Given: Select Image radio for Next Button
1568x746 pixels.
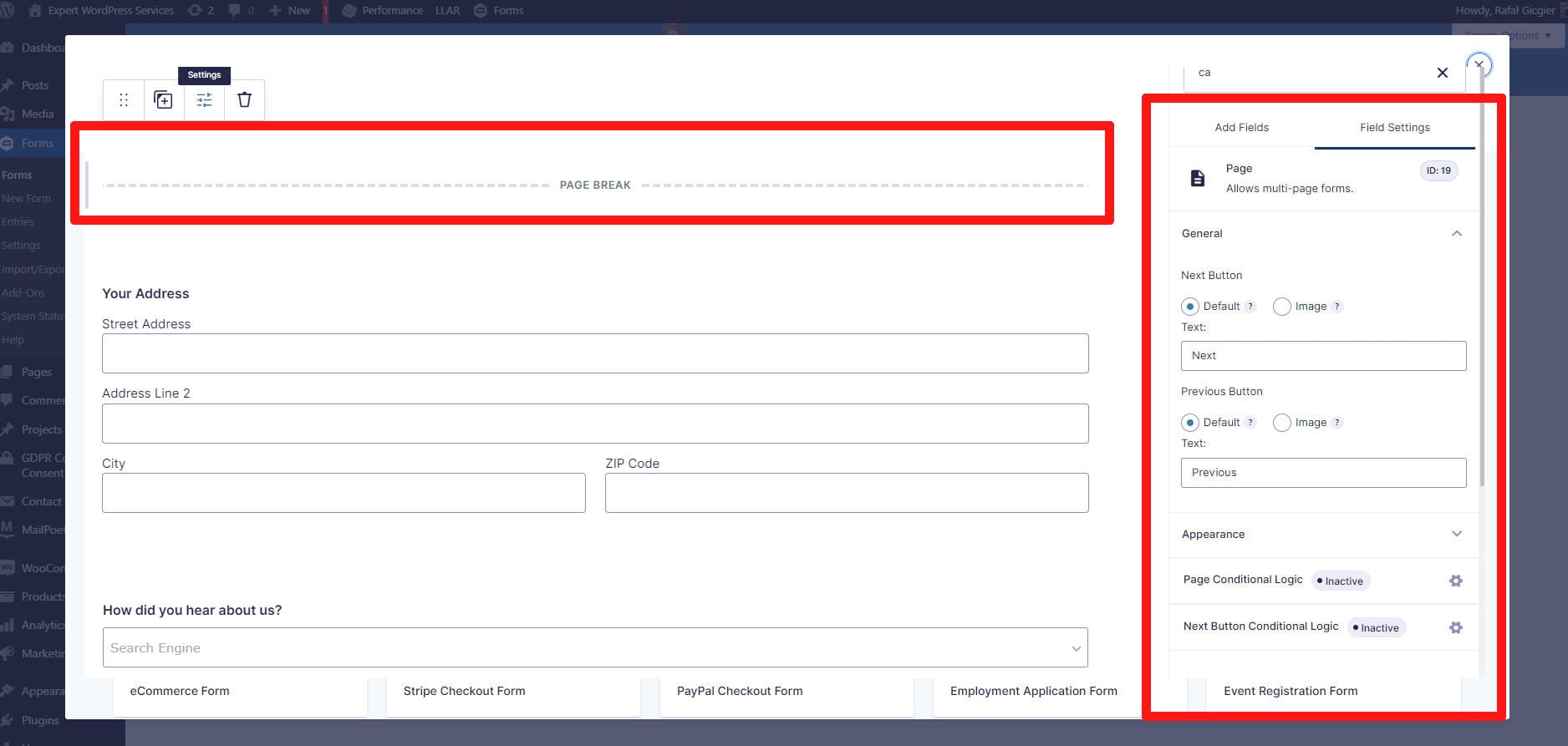Looking at the screenshot, I should click(x=1281, y=307).
